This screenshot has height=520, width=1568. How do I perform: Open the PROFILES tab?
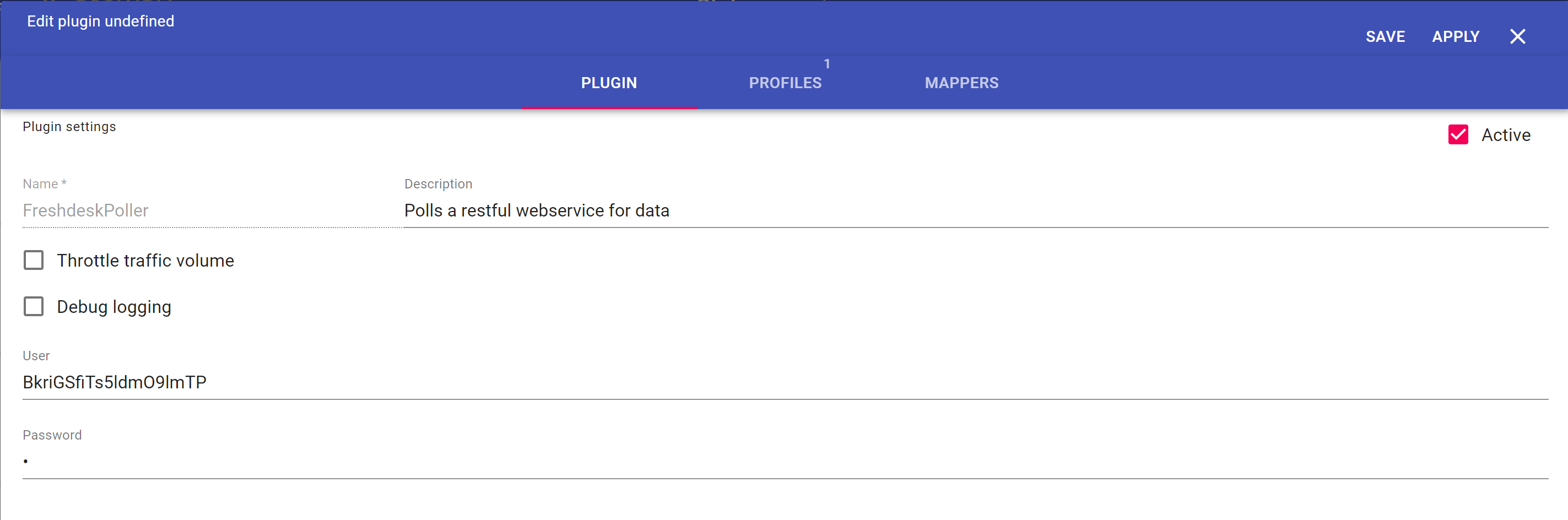coord(785,83)
